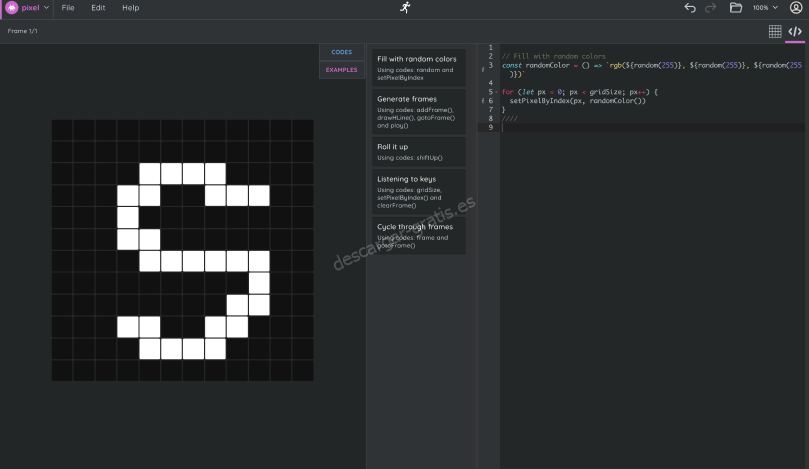Toggle the grid view icon
The image size is (809, 469).
click(x=775, y=31)
